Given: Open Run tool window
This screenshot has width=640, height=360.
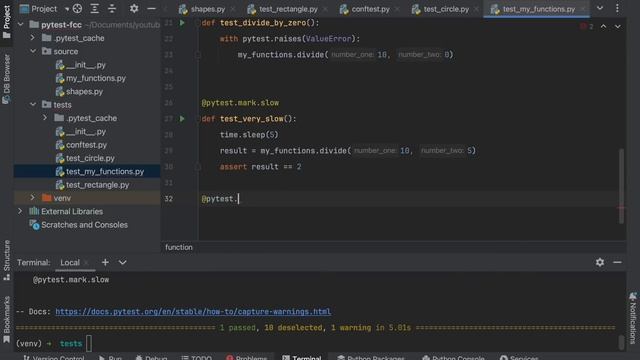Looking at the screenshot, I should coord(110,358).
